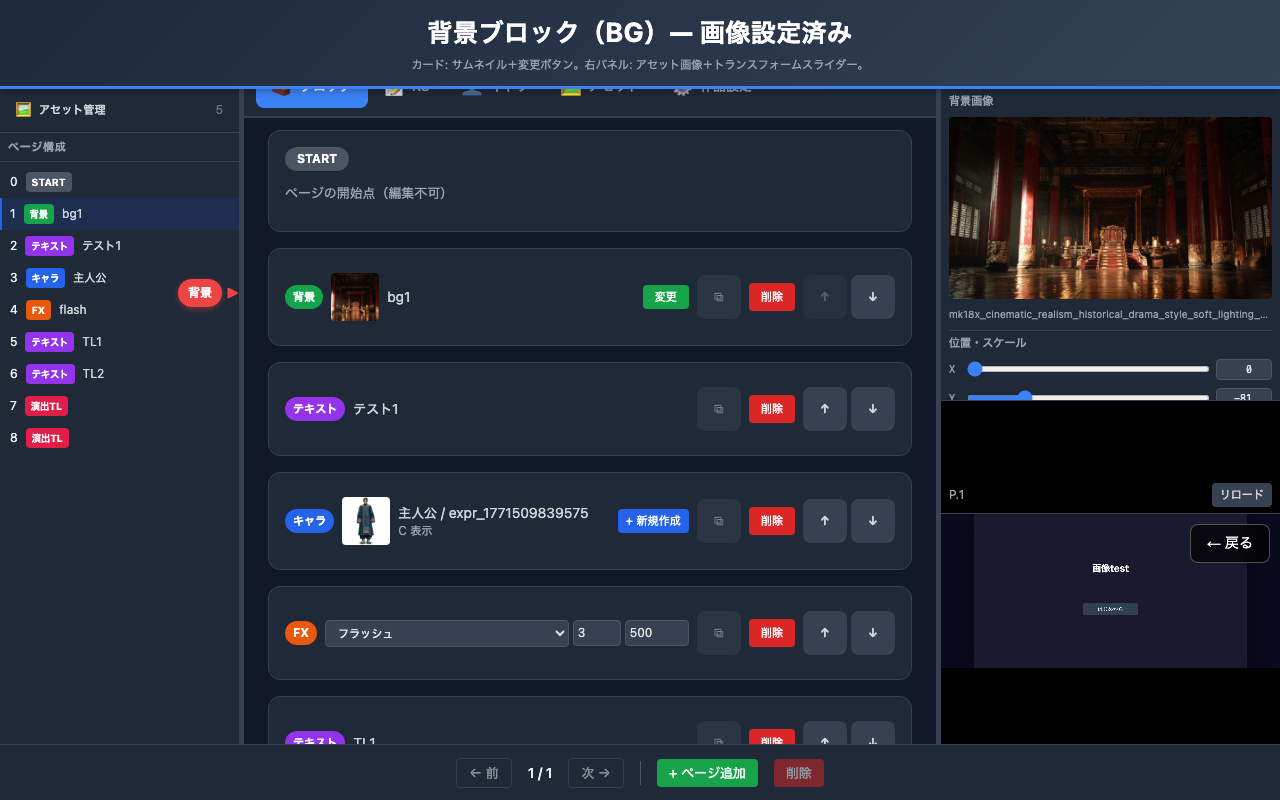The height and width of the screenshot is (800, 1280).
Task: Select the テスト1 row in the sidebar
Action: (x=119, y=246)
